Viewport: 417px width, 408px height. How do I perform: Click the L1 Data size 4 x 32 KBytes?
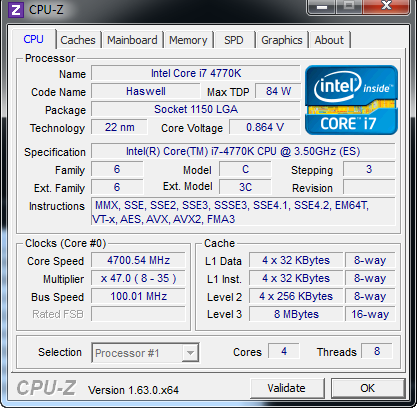(x=296, y=260)
